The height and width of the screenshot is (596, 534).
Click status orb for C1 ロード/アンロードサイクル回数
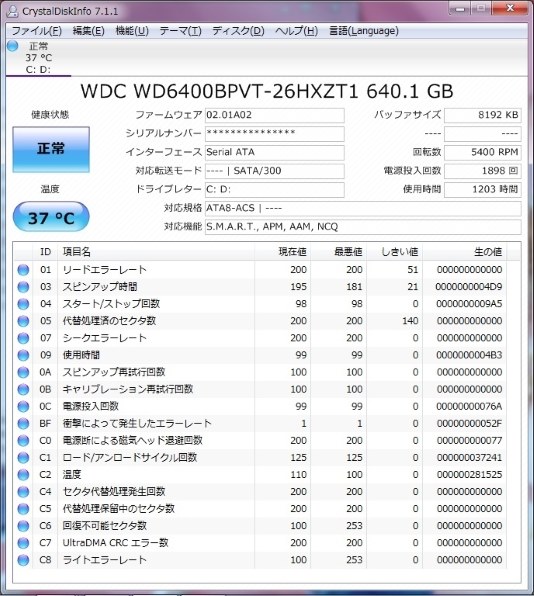point(23,458)
